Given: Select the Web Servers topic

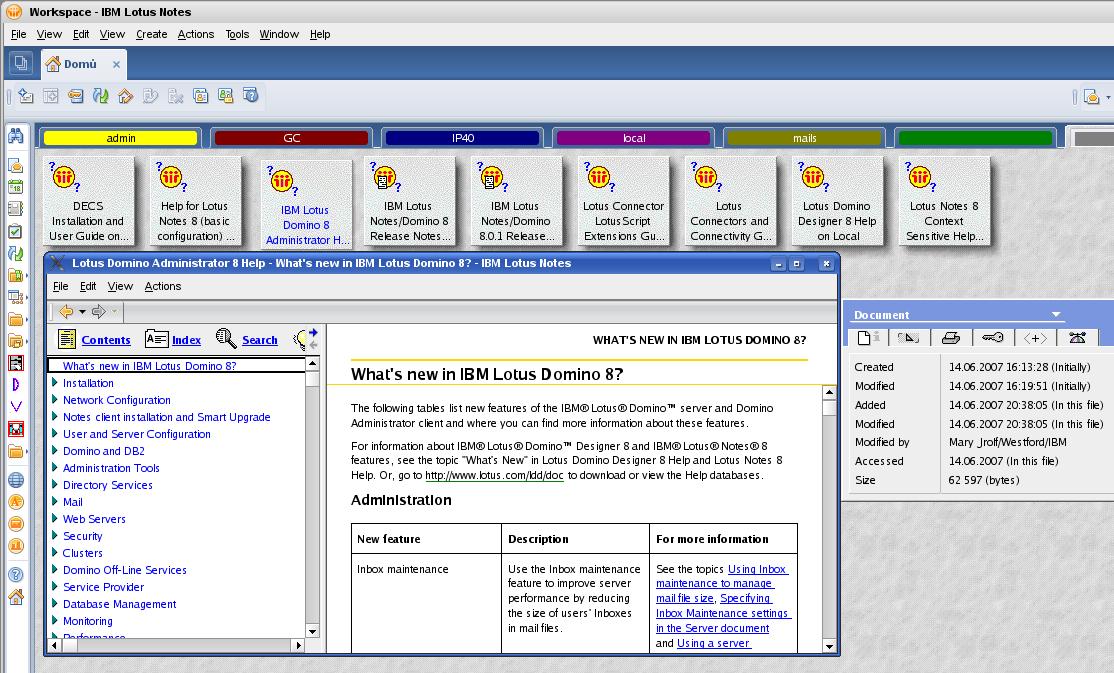Looking at the screenshot, I should pos(94,519).
